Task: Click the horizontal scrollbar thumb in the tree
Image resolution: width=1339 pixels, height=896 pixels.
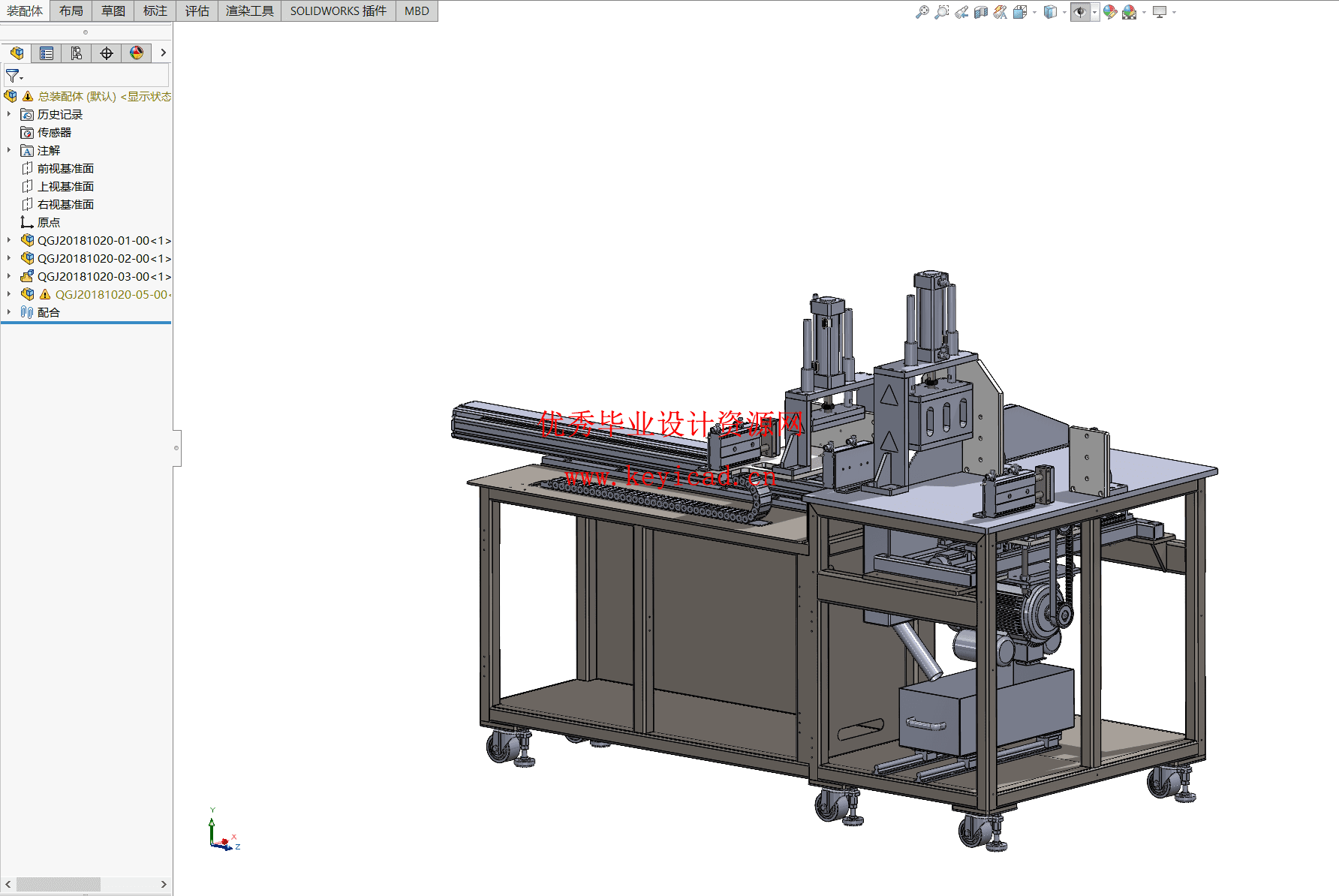Action: pos(58,885)
